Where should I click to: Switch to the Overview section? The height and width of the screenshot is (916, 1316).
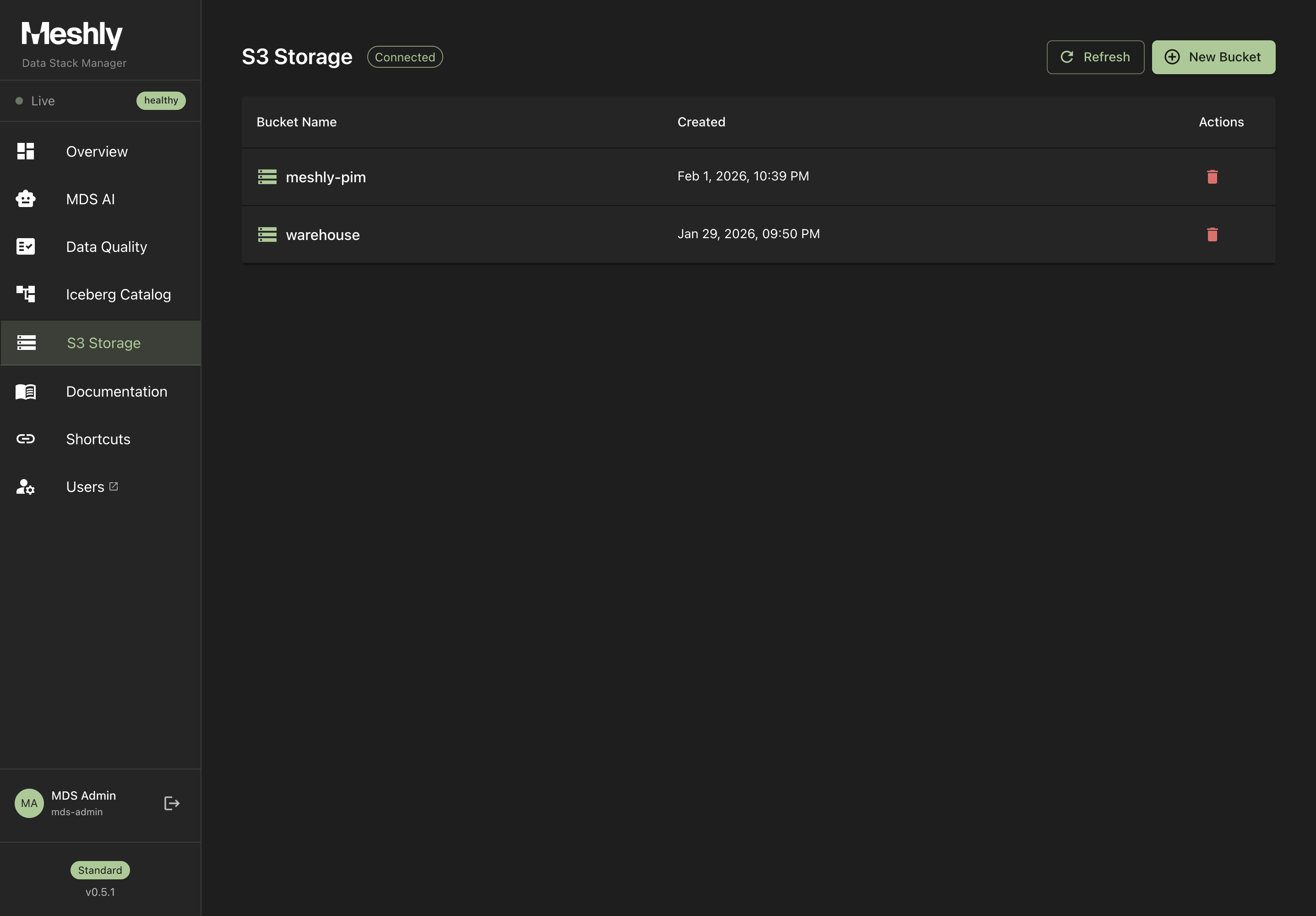96,151
